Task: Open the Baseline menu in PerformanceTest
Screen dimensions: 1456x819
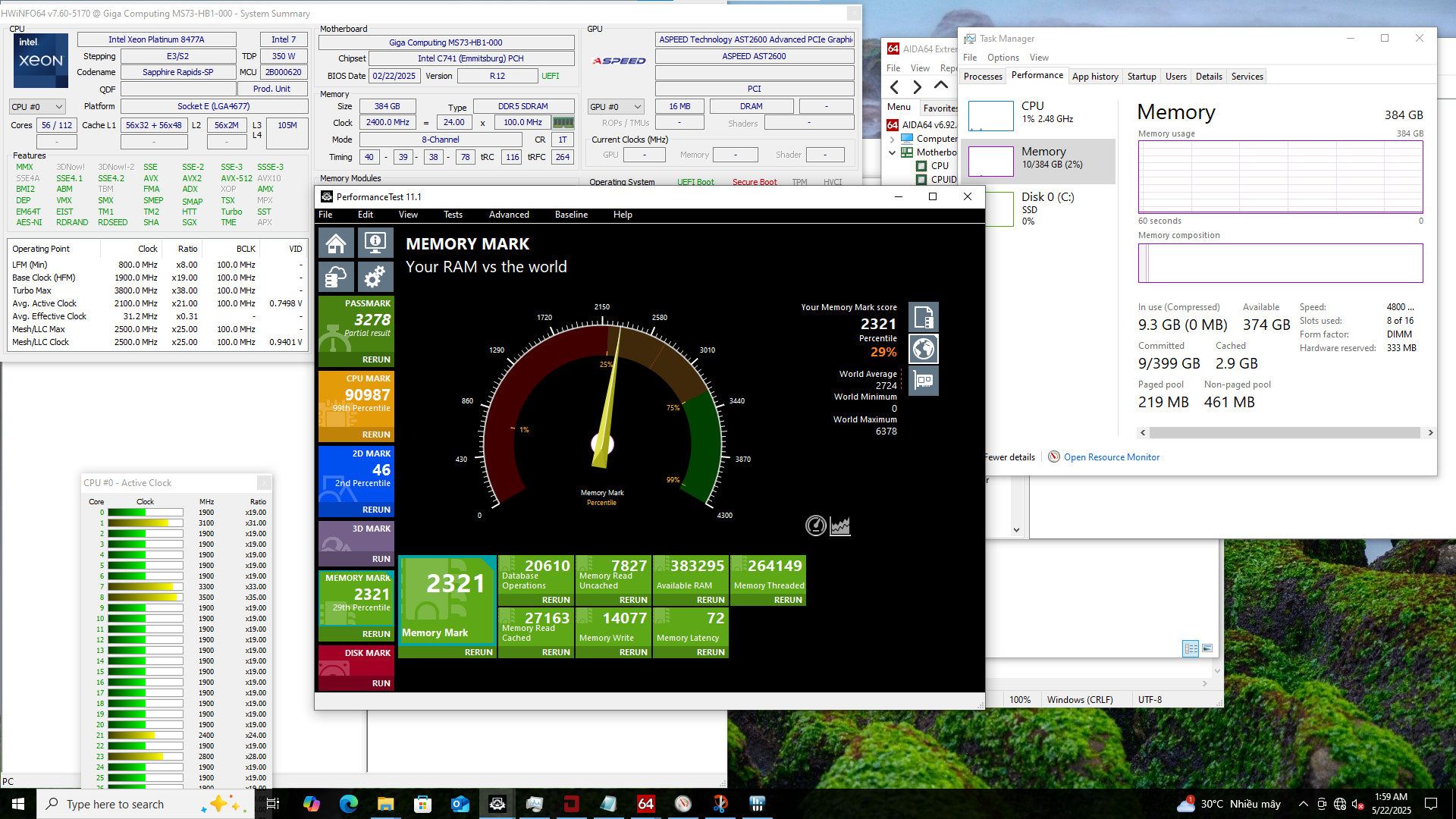Action: 571,215
